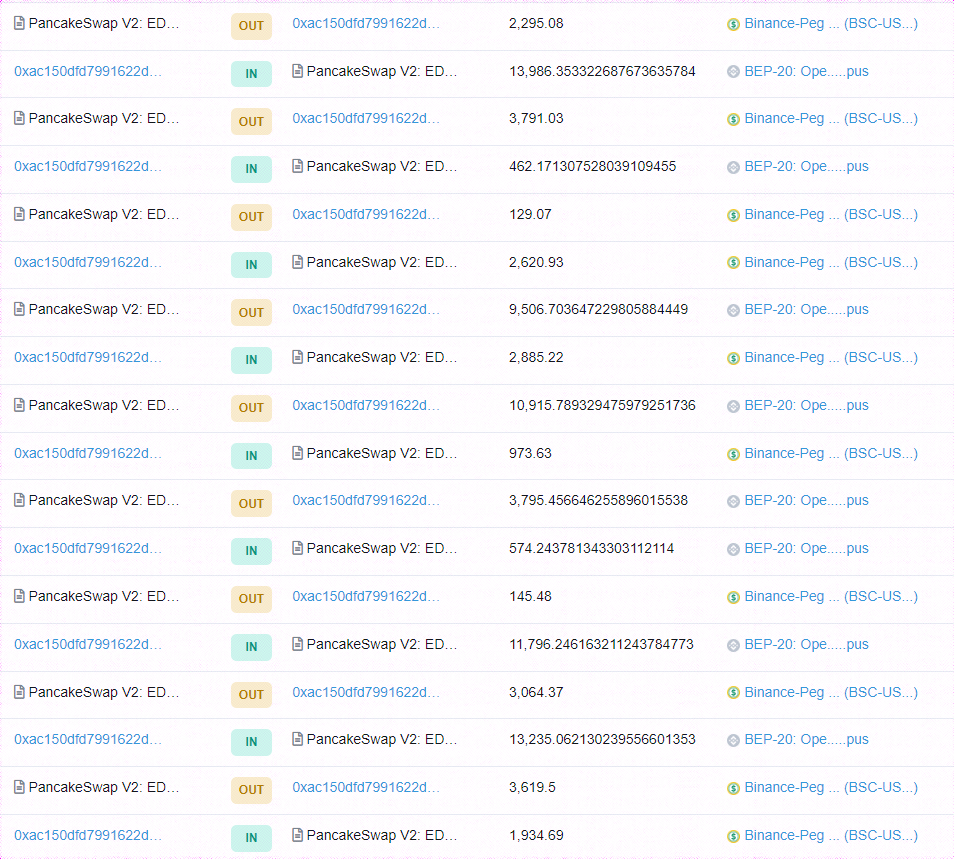Click the contract document icon in the 574.24 row
Image resolution: width=954 pixels, height=859 pixels.
click(297, 548)
